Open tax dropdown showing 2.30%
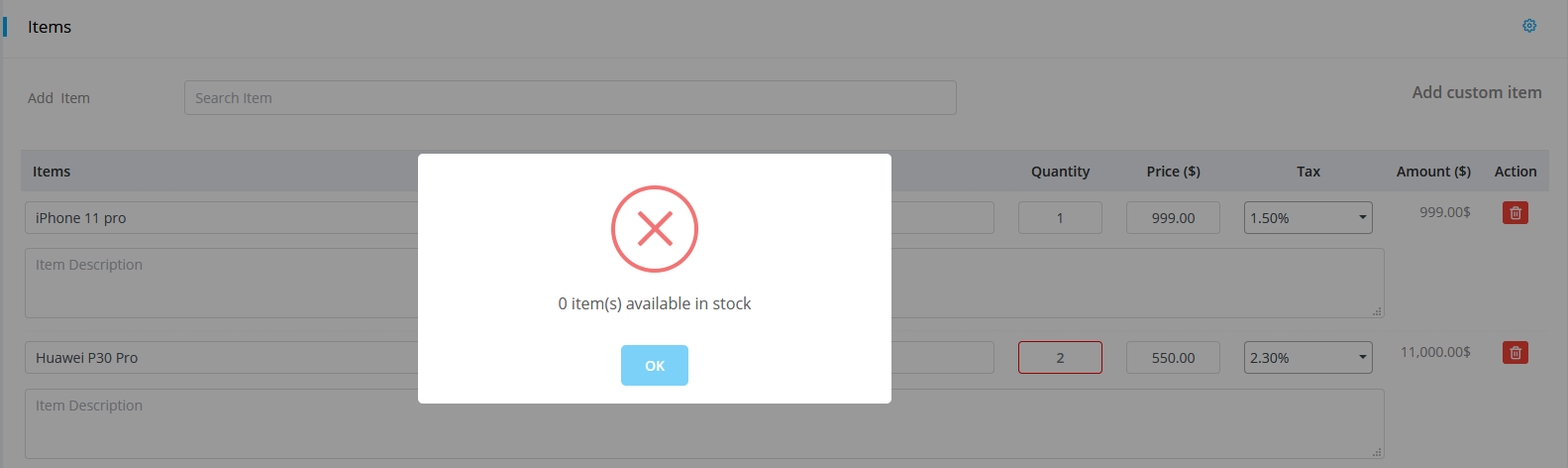1568x468 pixels. point(1307,358)
